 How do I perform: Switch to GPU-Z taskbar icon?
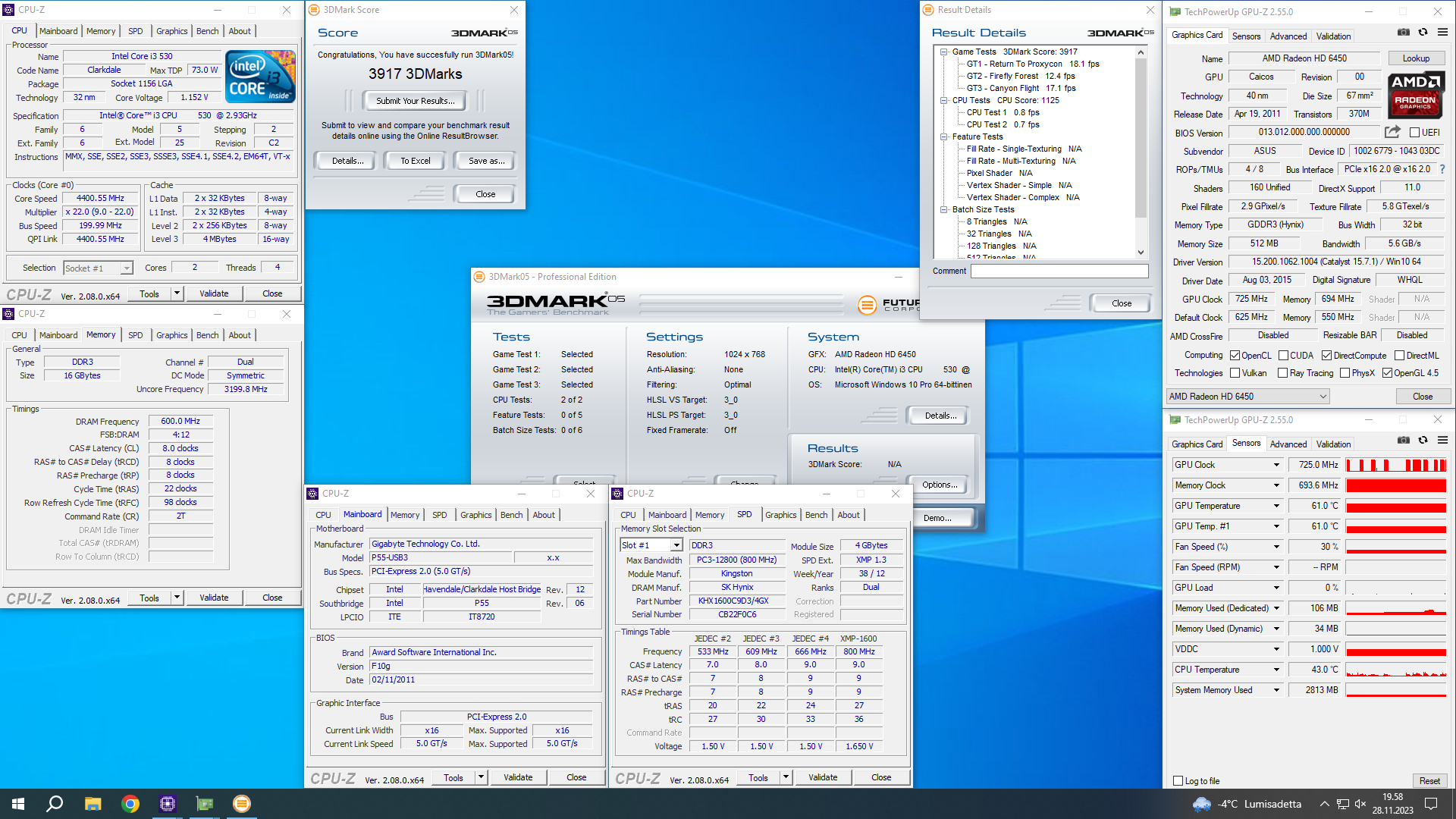coord(205,804)
